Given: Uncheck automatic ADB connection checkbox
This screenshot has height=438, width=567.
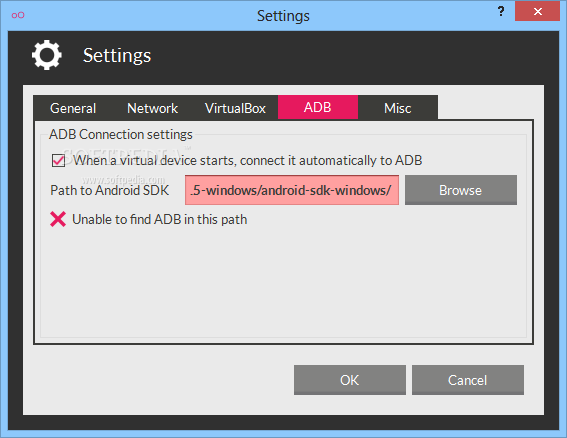Looking at the screenshot, I should point(58,160).
